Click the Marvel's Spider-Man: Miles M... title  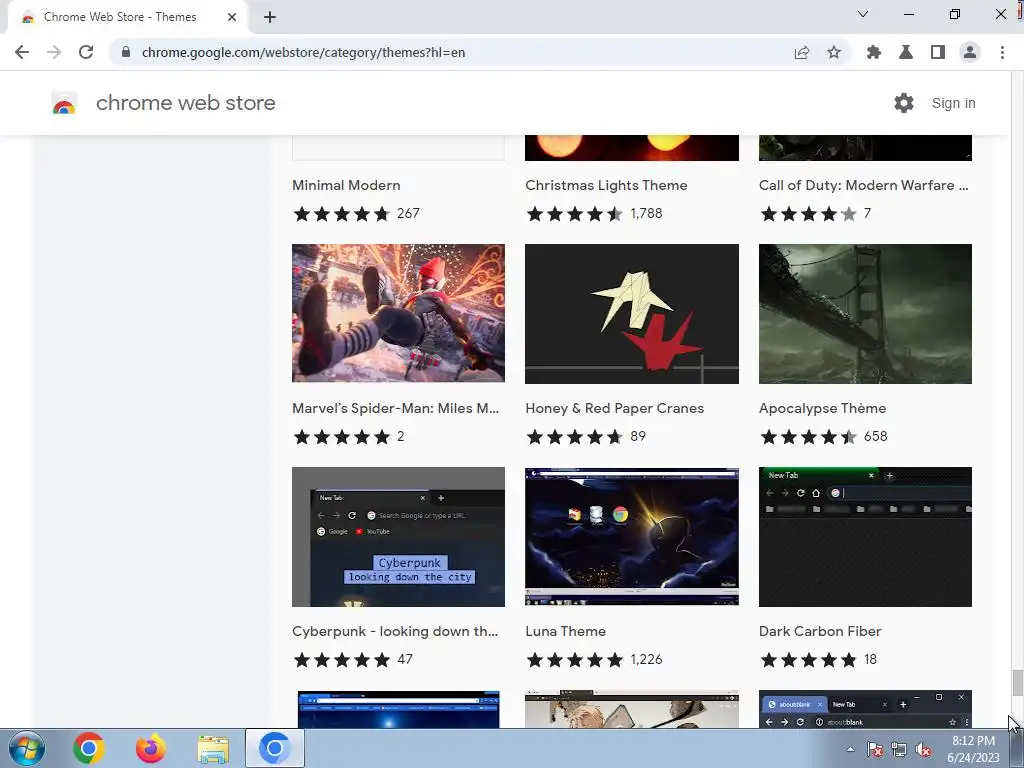click(x=395, y=408)
